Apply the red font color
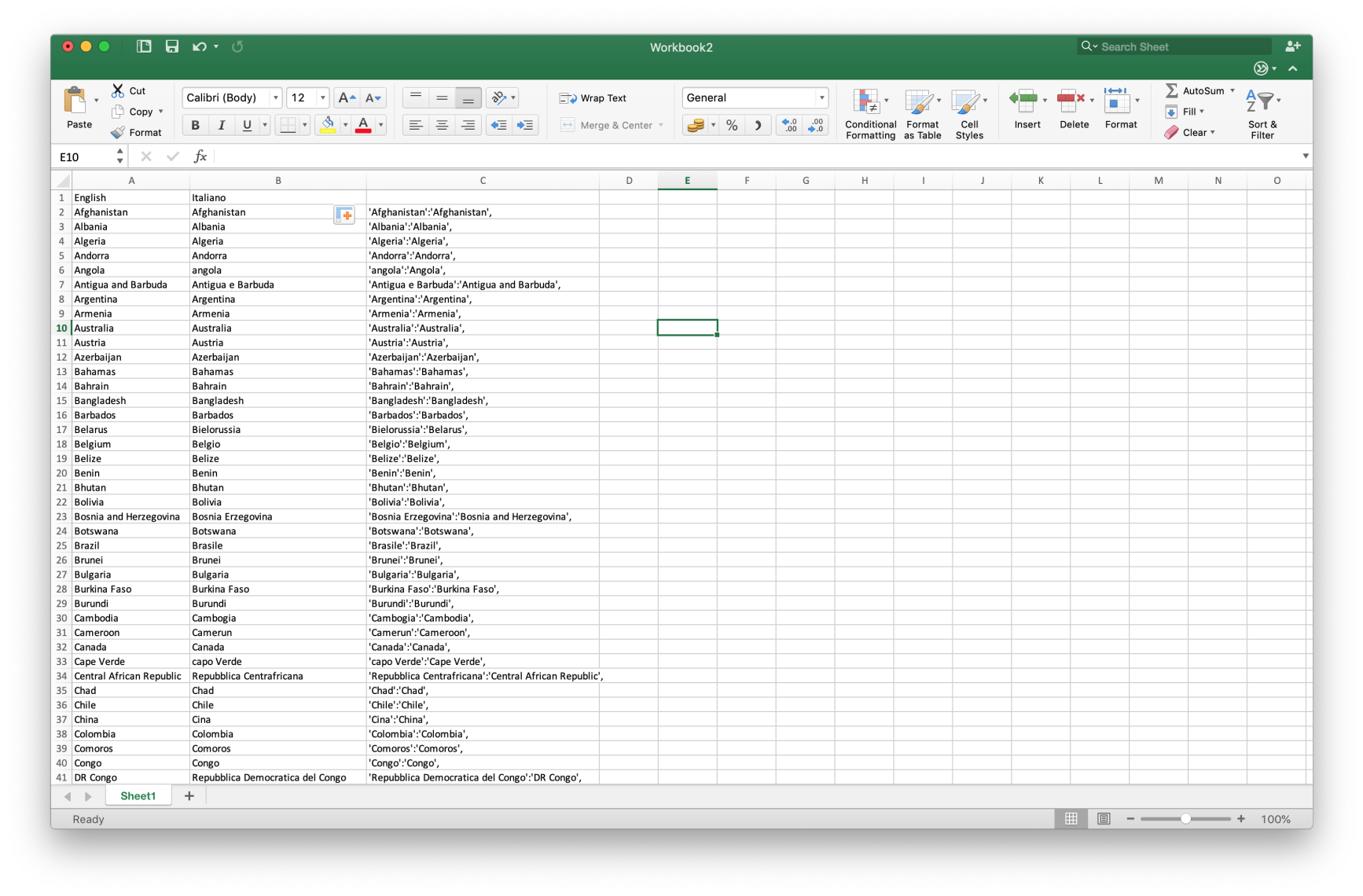This screenshot has height=896, width=1363. [363, 125]
